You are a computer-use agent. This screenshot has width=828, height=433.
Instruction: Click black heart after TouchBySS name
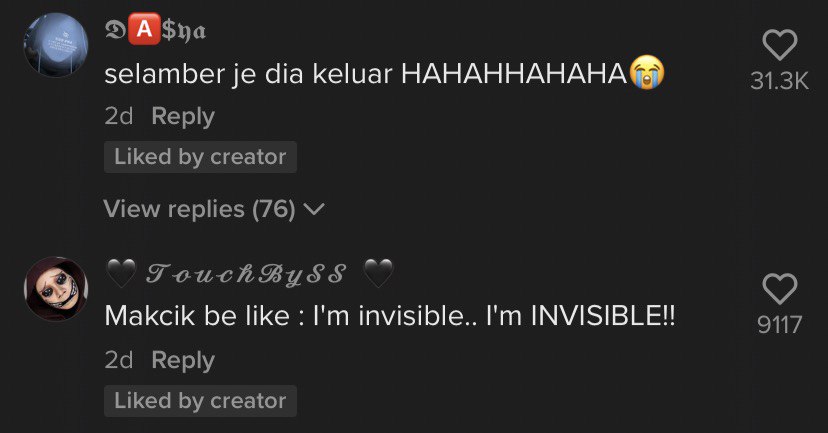click(x=378, y=273)
